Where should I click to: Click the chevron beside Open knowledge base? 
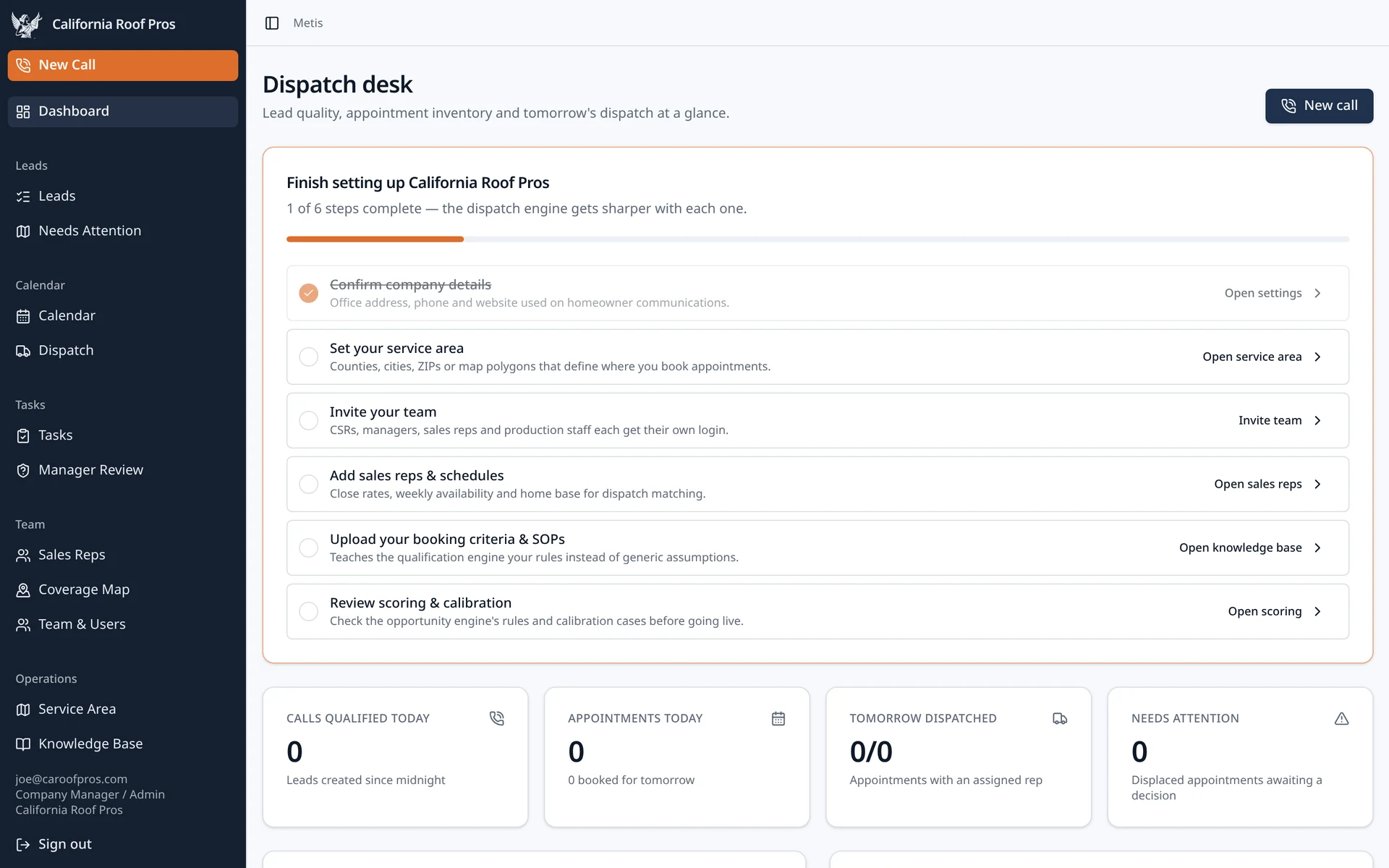click(1317, 548)
